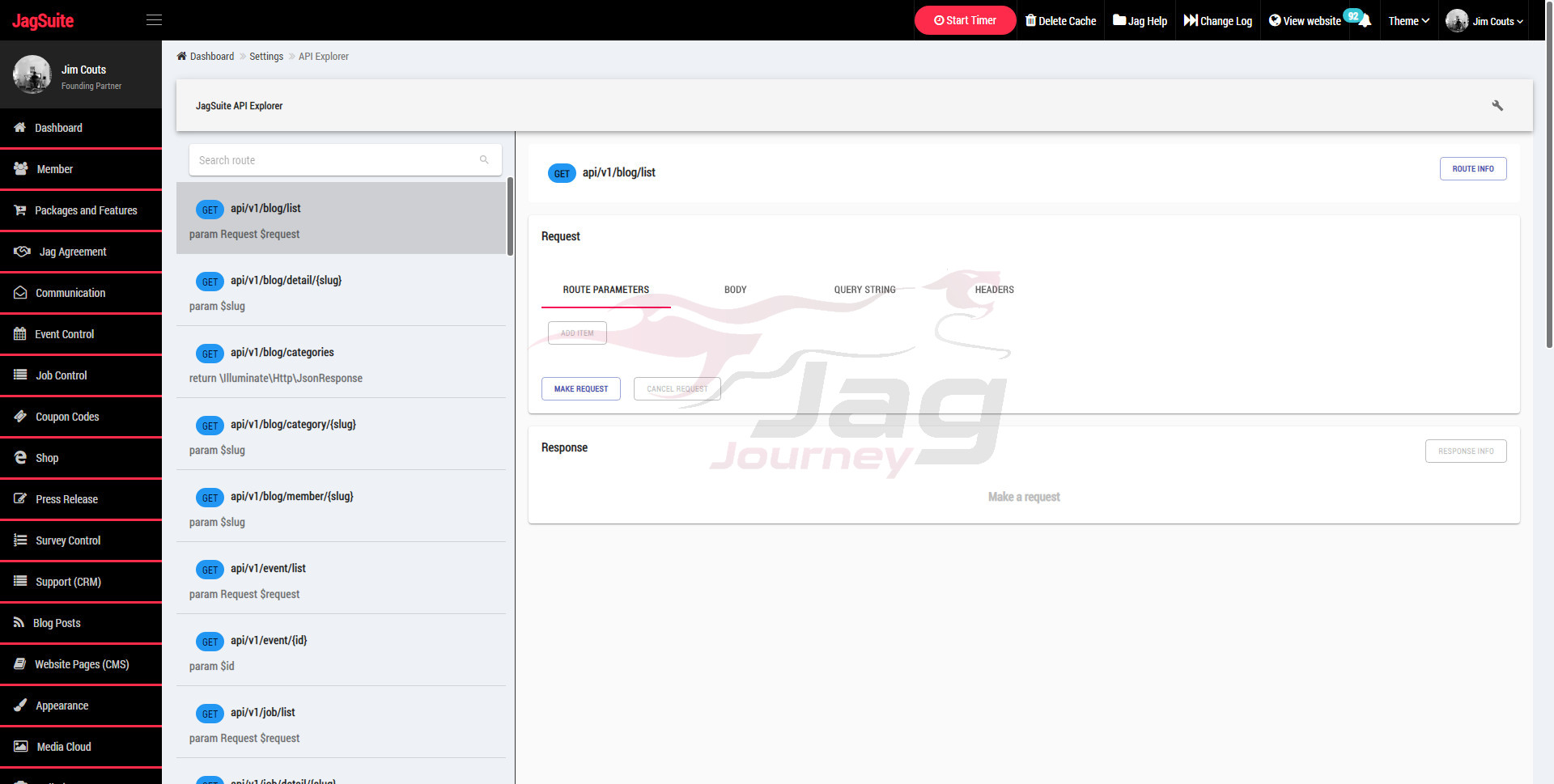Click the Member users icon in sidebar
The image size is (1554, 784).
click(x=21, y=168)
